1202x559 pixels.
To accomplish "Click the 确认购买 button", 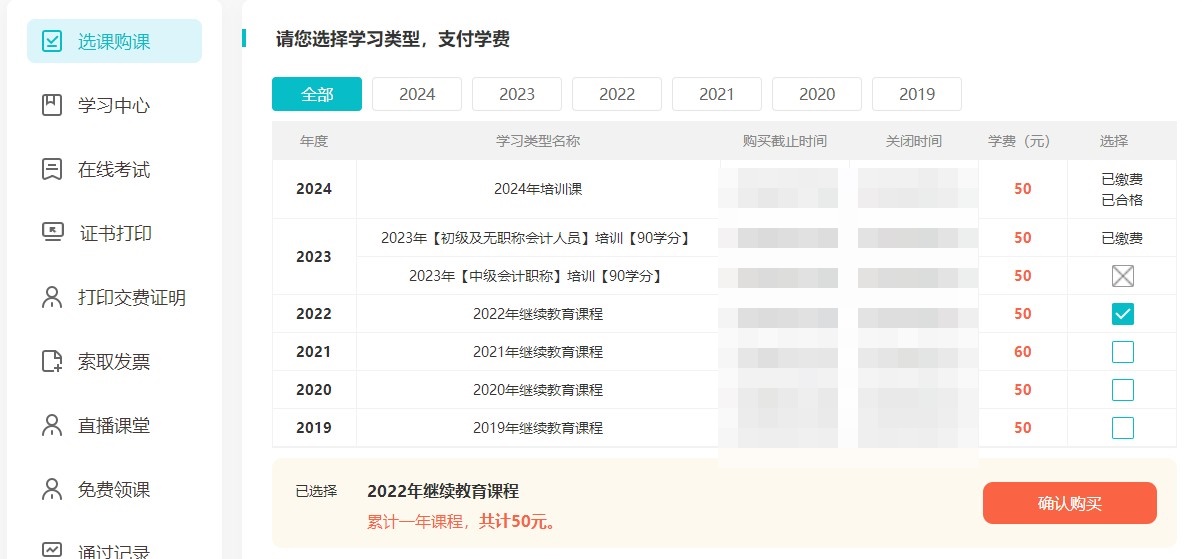I will (x=1070, y=503).
